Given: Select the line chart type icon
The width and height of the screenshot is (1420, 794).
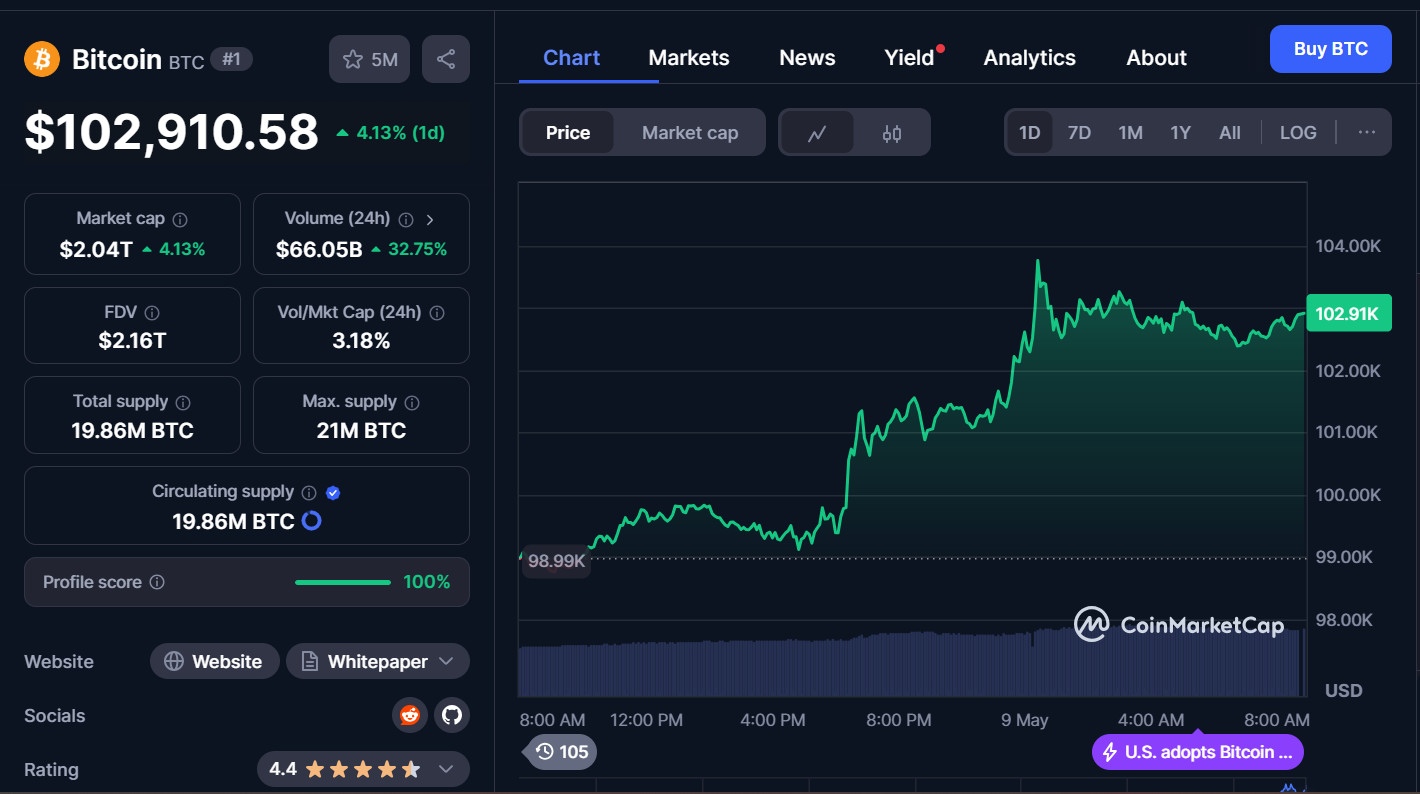Looking at the screenshot, I should point(817,132).
